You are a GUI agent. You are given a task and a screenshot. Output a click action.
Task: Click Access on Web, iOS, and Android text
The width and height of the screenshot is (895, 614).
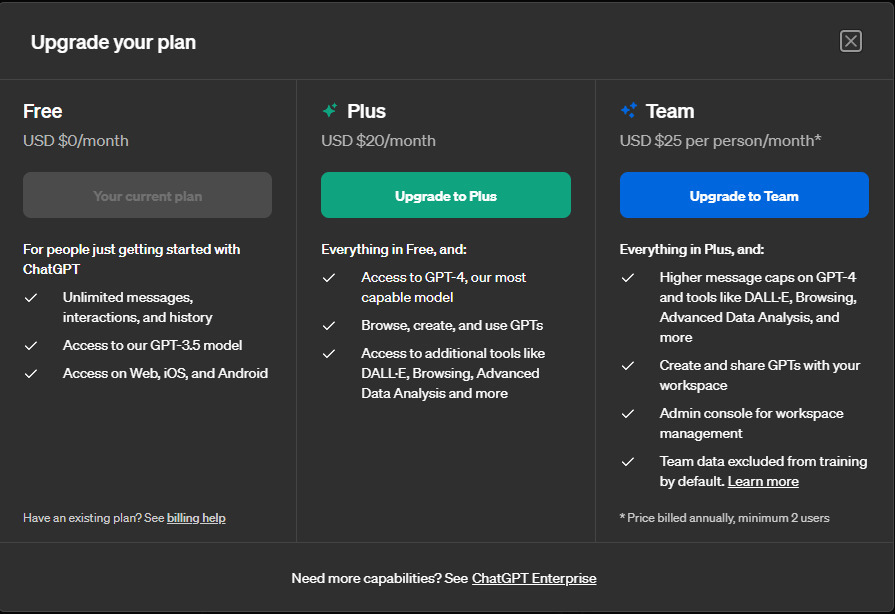(166, 373)
